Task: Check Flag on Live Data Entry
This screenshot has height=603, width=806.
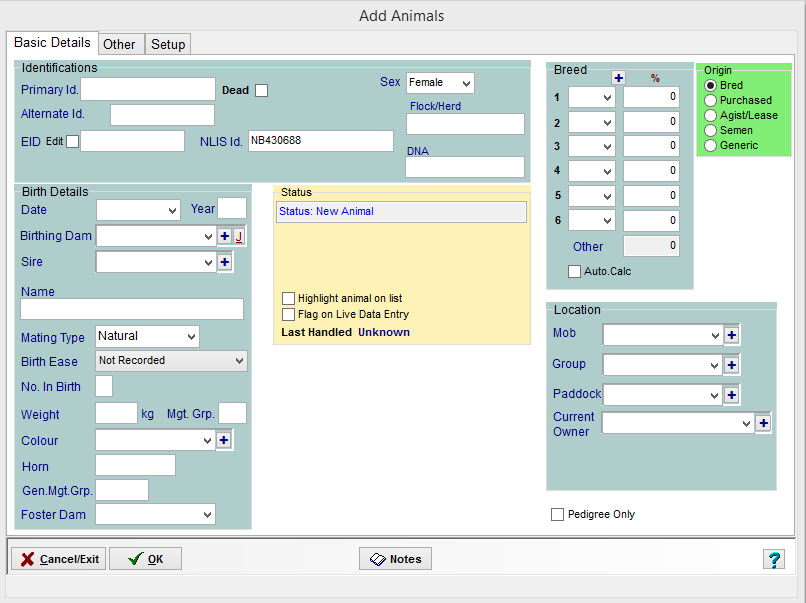Action: point(288,315)
